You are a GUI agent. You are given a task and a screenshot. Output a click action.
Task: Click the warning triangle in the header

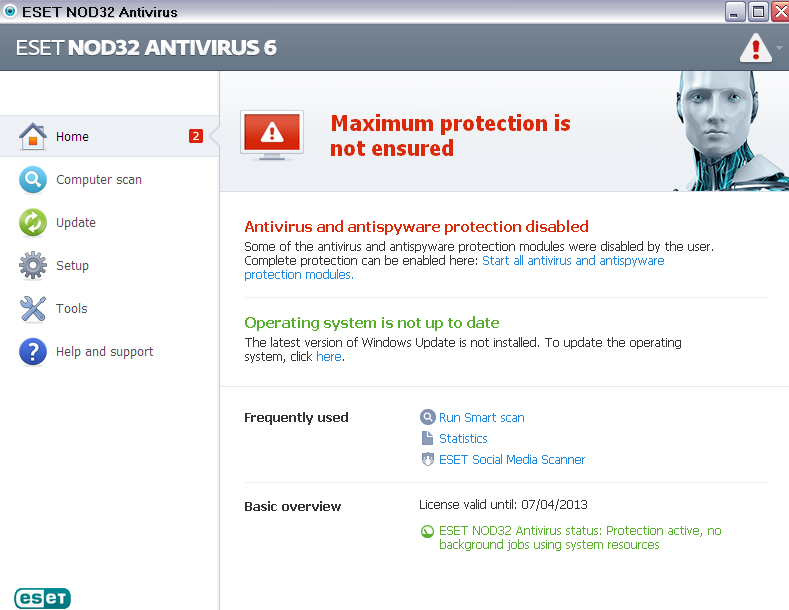755,48
